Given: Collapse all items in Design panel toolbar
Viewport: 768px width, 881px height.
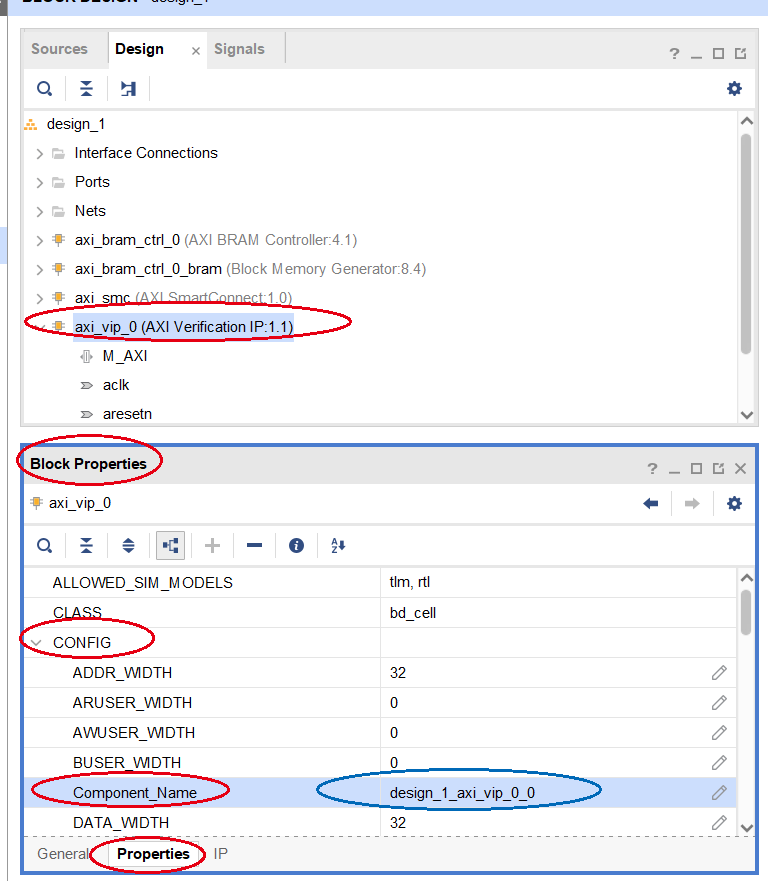Looking at the screenshot, I should coord(87,89).
